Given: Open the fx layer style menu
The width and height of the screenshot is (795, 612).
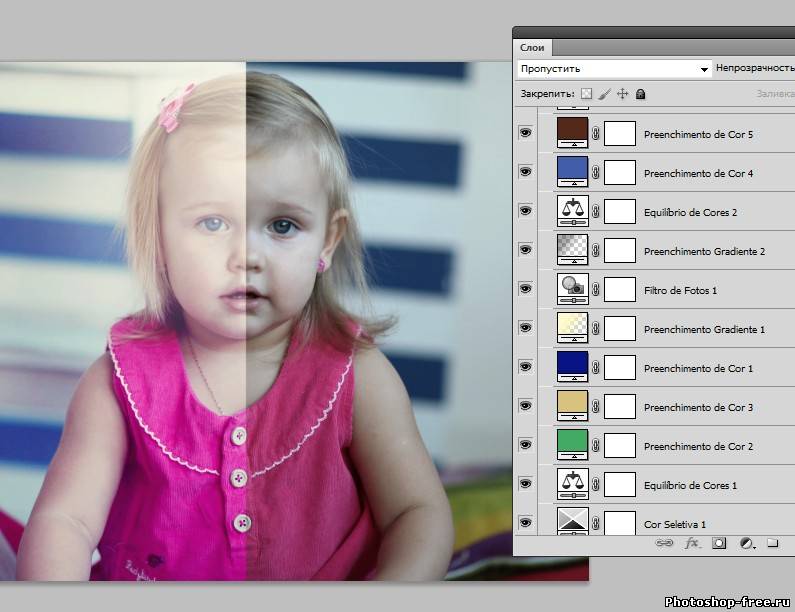Looking at the screenshot, I should coord(691,544).
